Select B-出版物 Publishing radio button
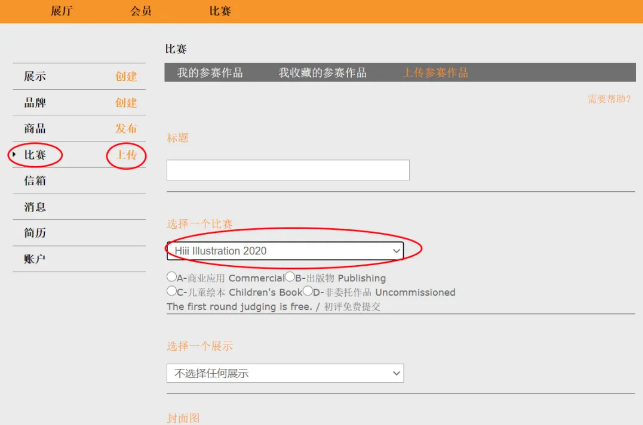Screen dimensions: 643x425 click(x=290, y=277)
